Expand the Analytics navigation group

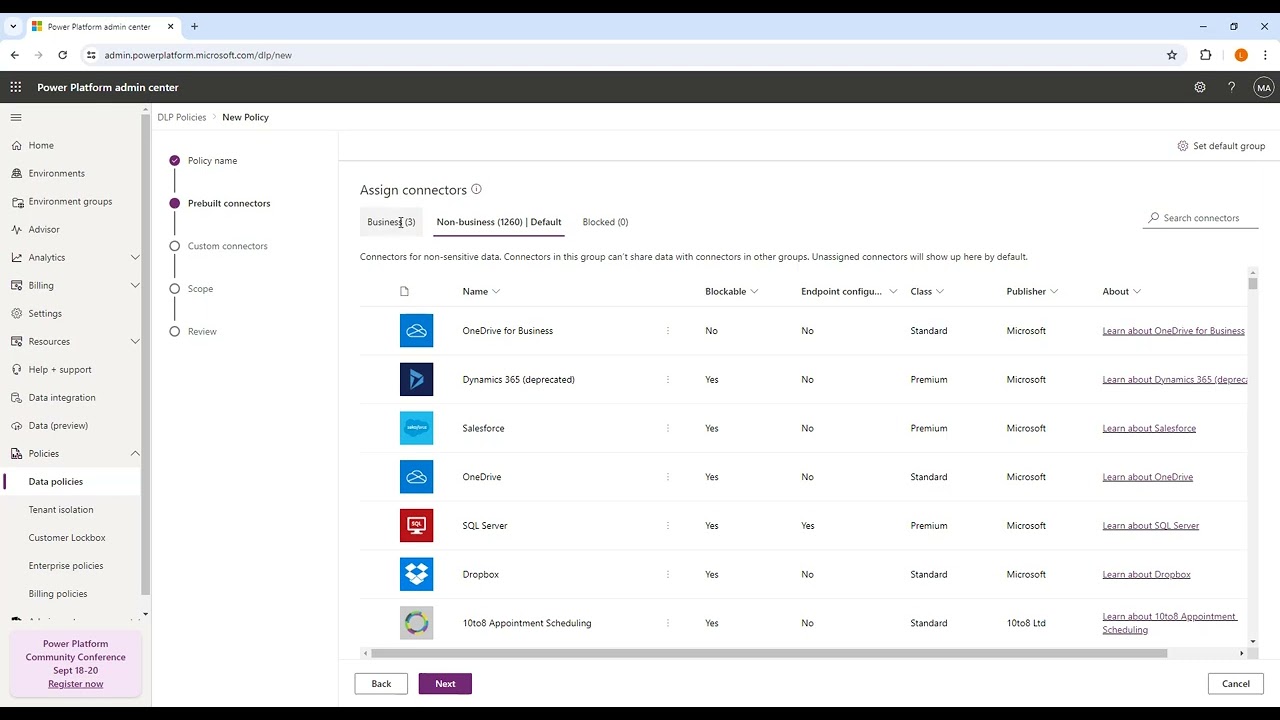coord(135,257)
